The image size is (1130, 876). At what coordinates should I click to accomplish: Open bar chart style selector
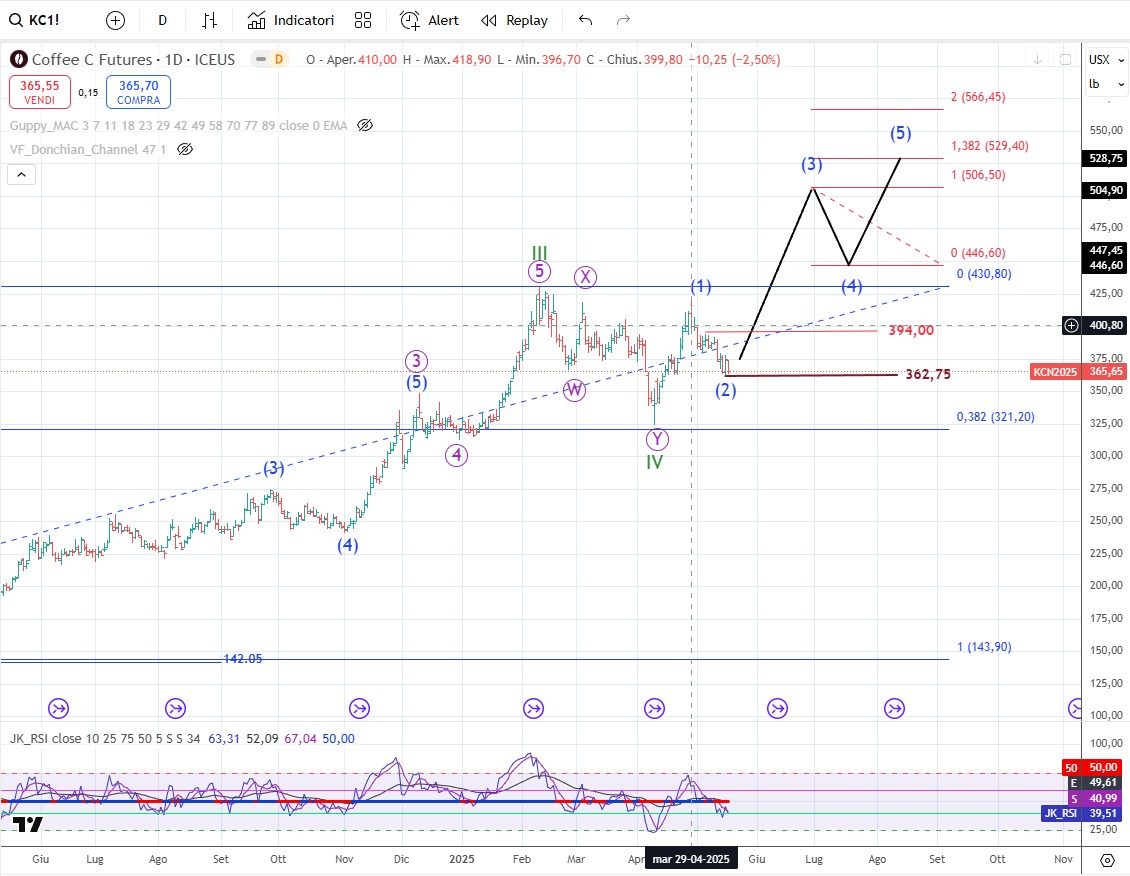click(x=209, y=20)
